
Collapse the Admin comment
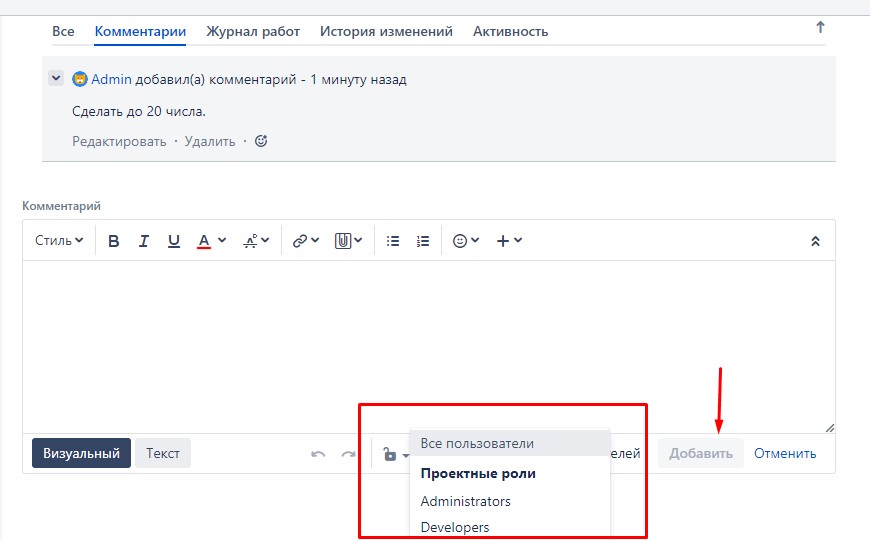(56, 78)
